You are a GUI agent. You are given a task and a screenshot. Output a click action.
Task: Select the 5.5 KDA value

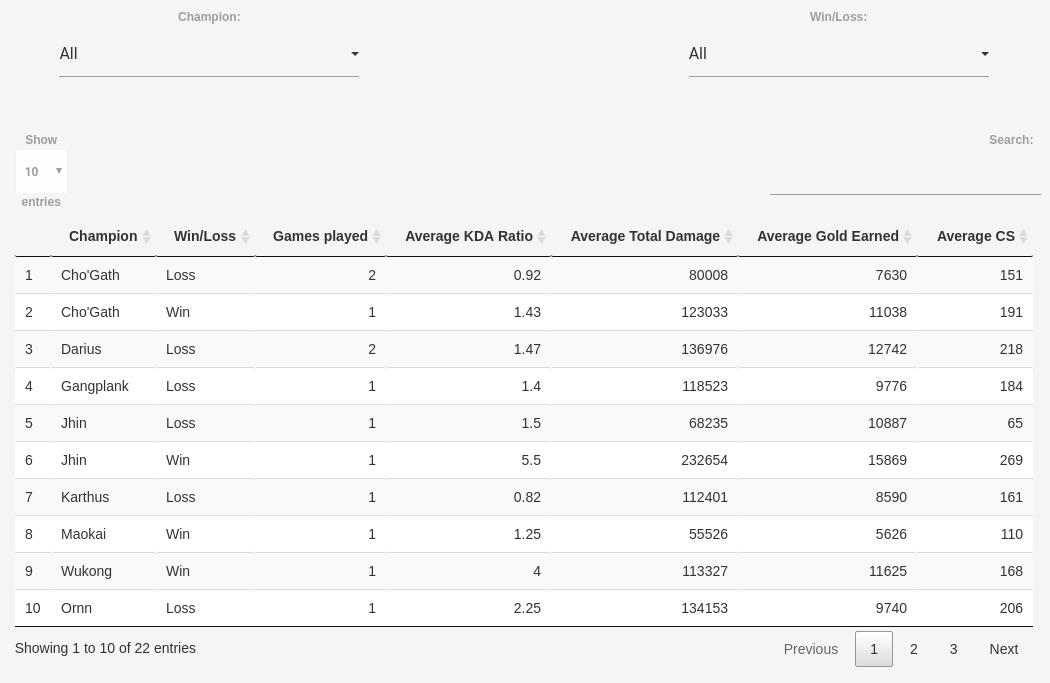click(x=531, y=460)
